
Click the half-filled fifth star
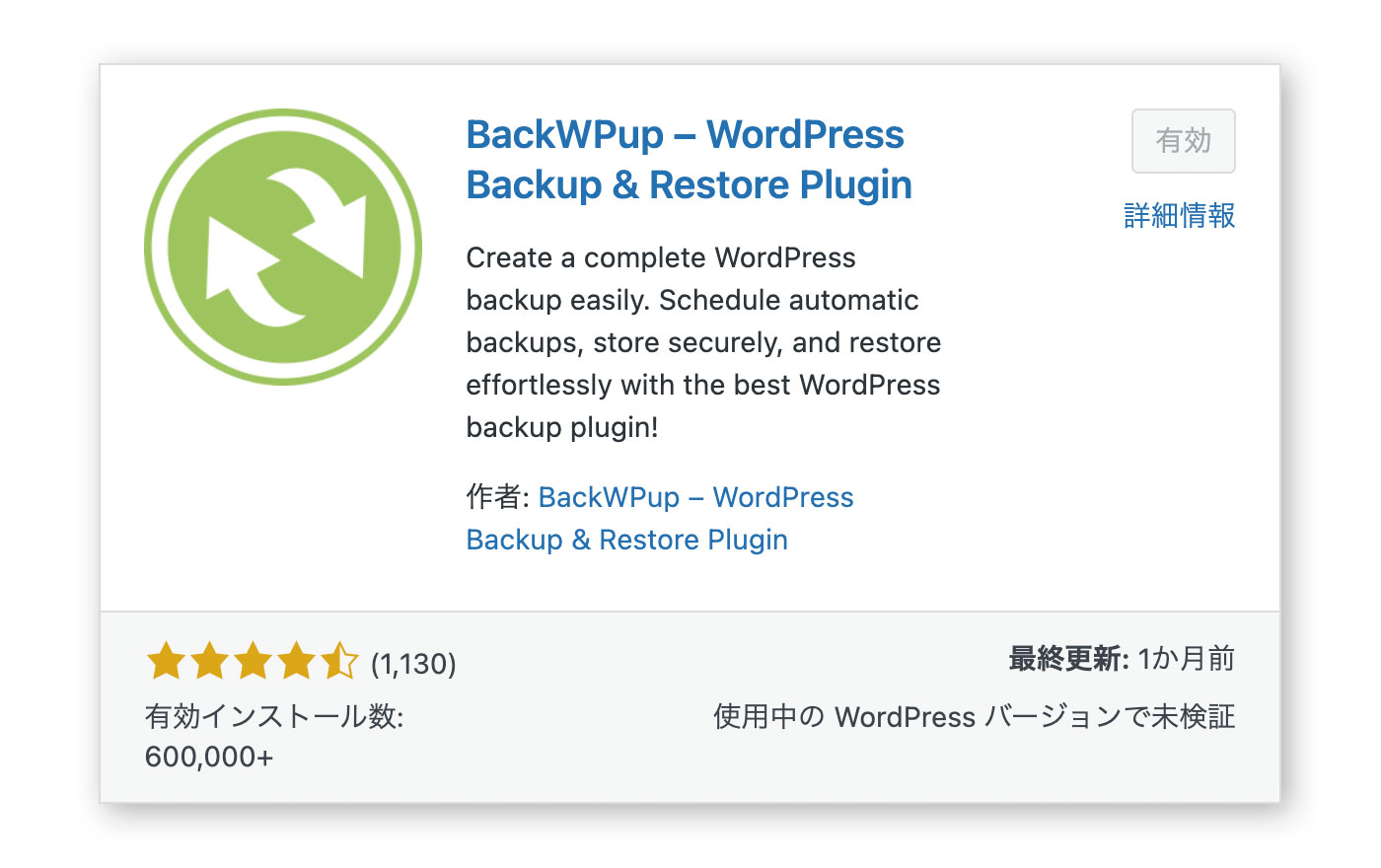coord(341,661)
